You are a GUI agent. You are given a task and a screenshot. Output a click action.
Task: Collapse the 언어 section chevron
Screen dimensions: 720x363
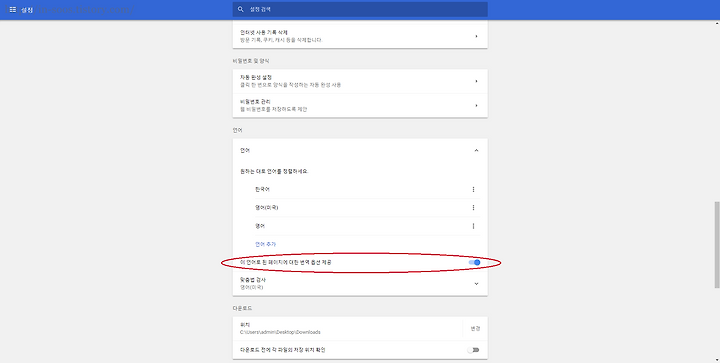click(x=476, y=151)
